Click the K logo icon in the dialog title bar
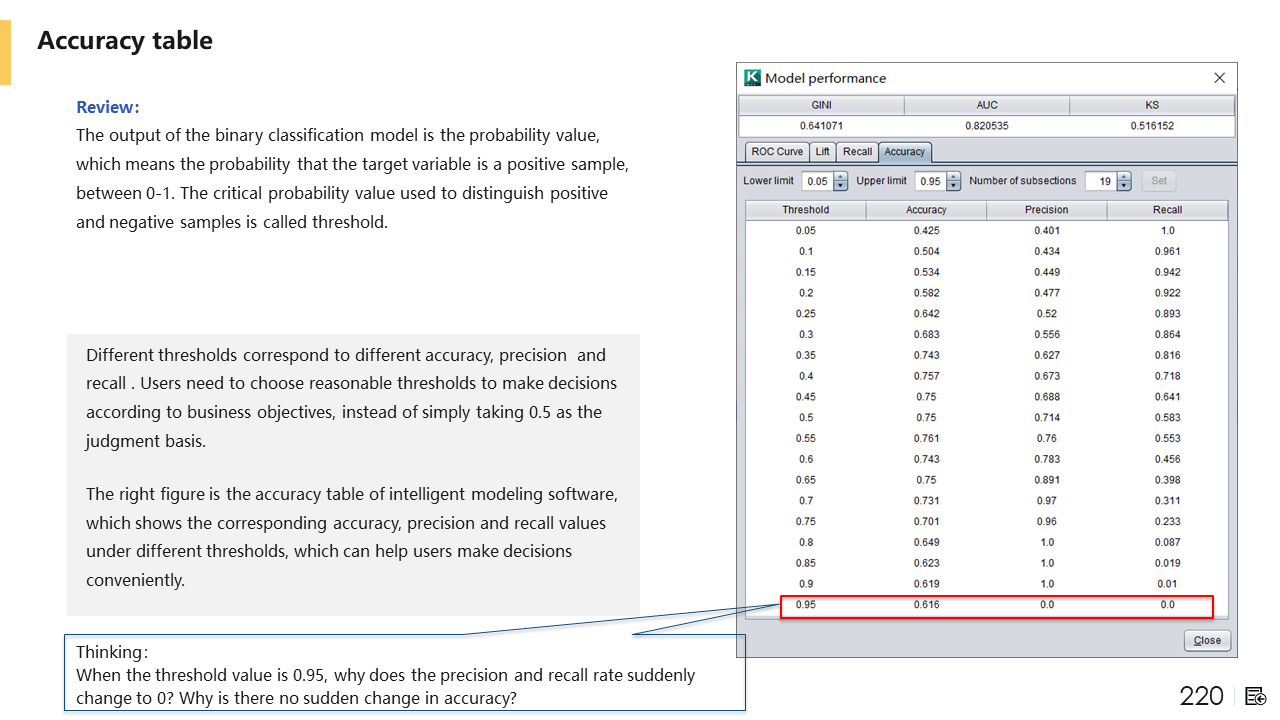Screen dimensions: 1280x720 [753, 78]
